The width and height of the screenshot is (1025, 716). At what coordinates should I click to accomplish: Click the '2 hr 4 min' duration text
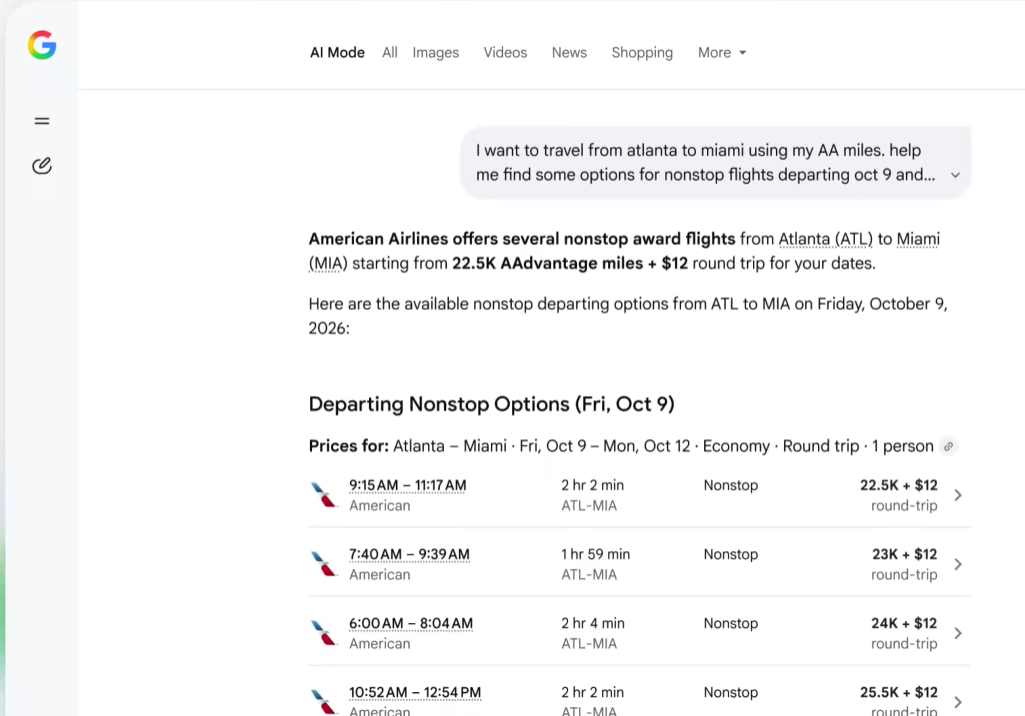593,623
